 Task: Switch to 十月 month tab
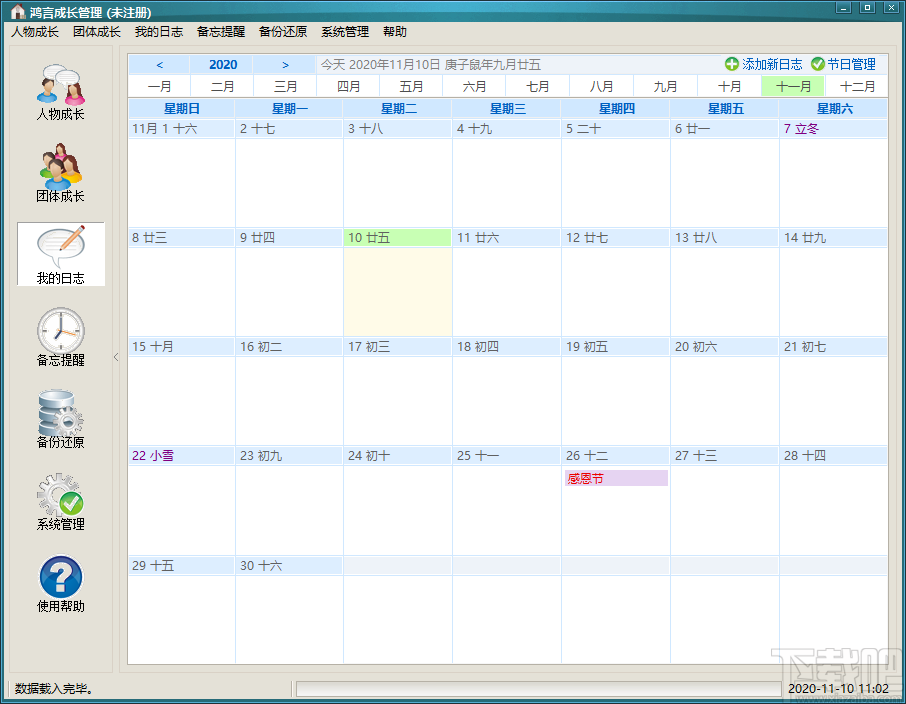729,87
